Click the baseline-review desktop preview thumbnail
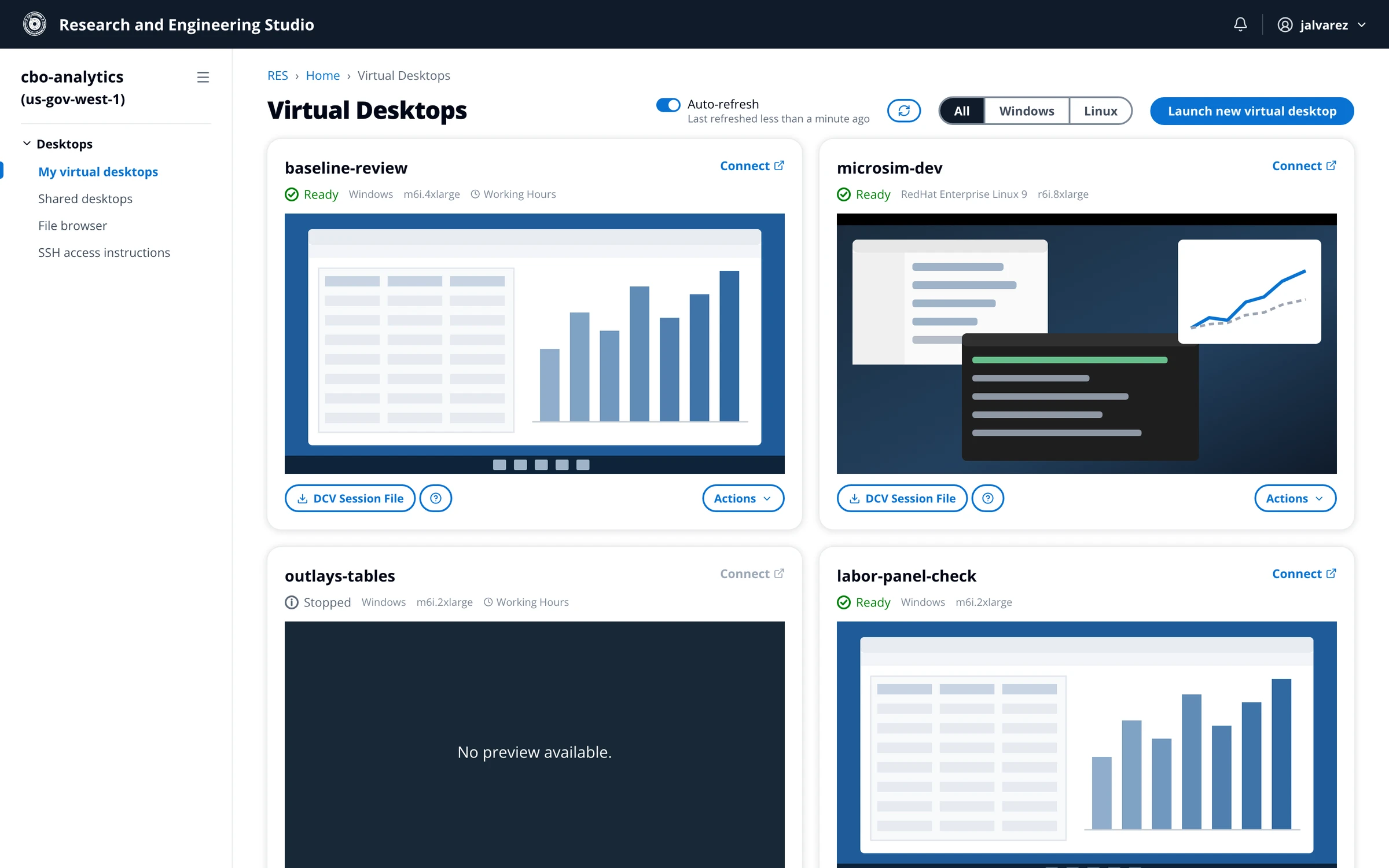The width and height of the screenshot is (1389, 868). coord(535,344)
